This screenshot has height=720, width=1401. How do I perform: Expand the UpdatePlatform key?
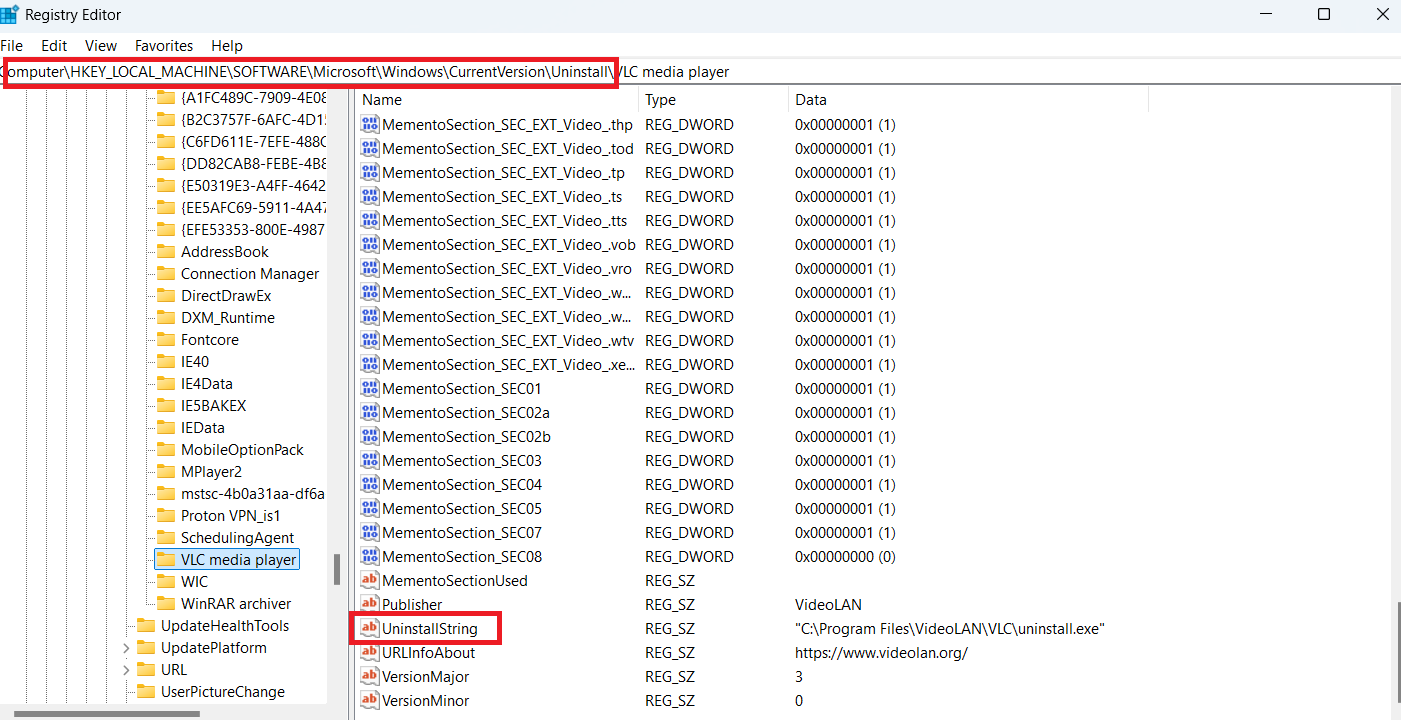tap(126, 648)
